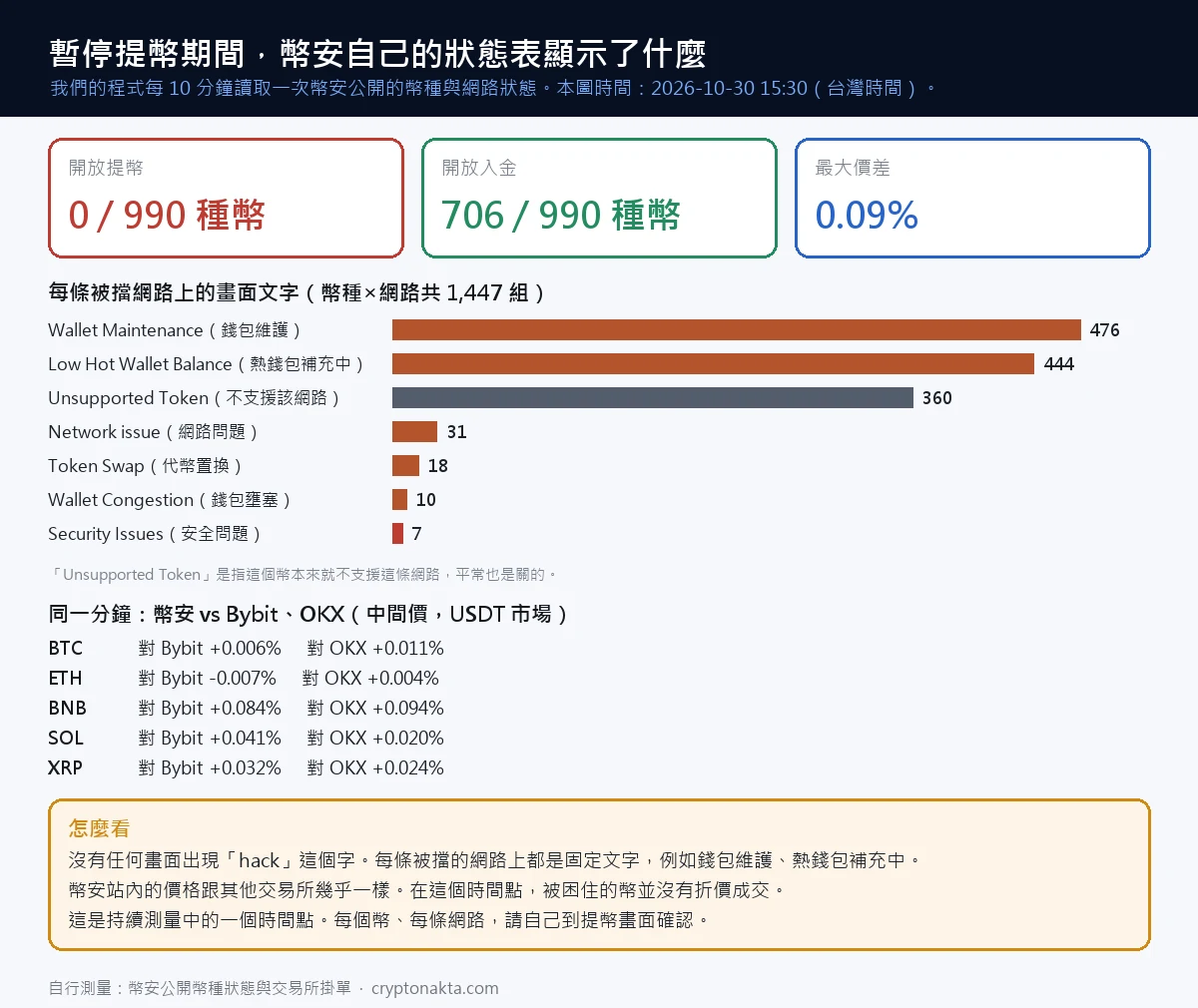1198x1008 pixels.
Task: Click the value 0 / 990 種幣
Action: click(x=167, y=216)
